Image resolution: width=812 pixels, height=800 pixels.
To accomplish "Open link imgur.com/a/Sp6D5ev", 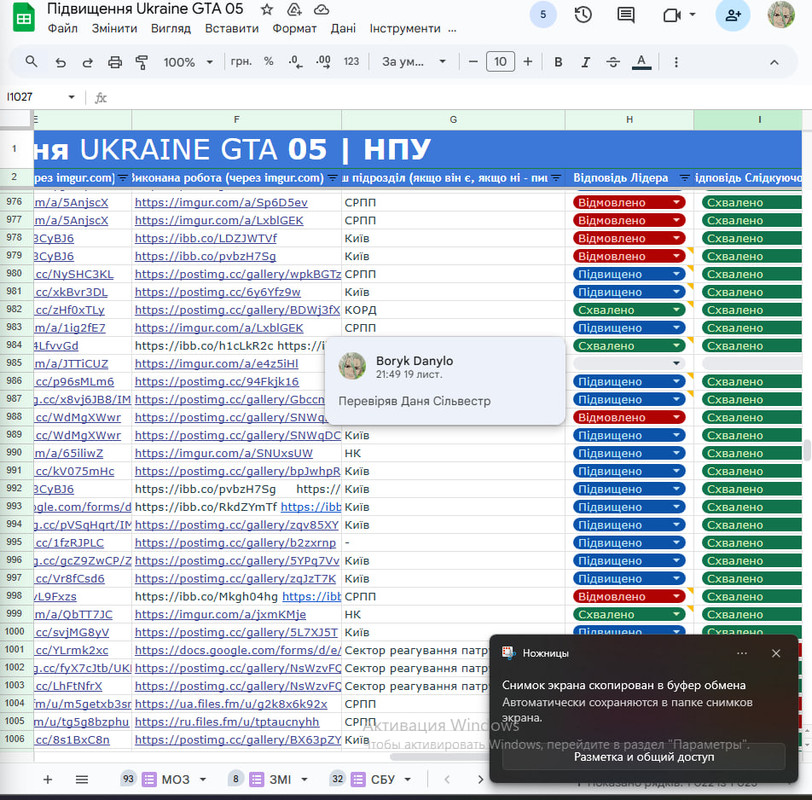I will [221, 202].
